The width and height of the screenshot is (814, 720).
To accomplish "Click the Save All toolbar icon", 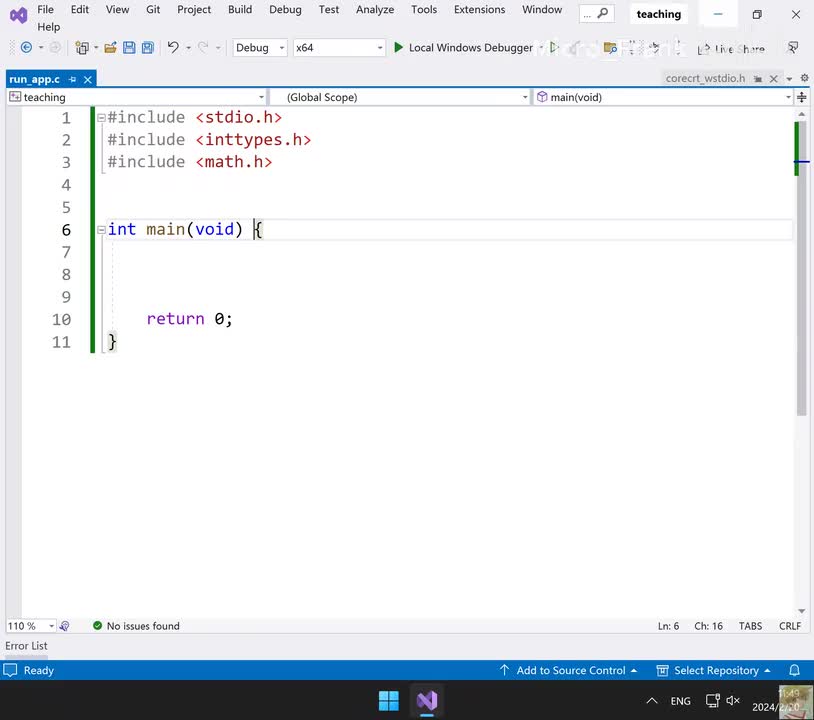I will click(147, 48).
